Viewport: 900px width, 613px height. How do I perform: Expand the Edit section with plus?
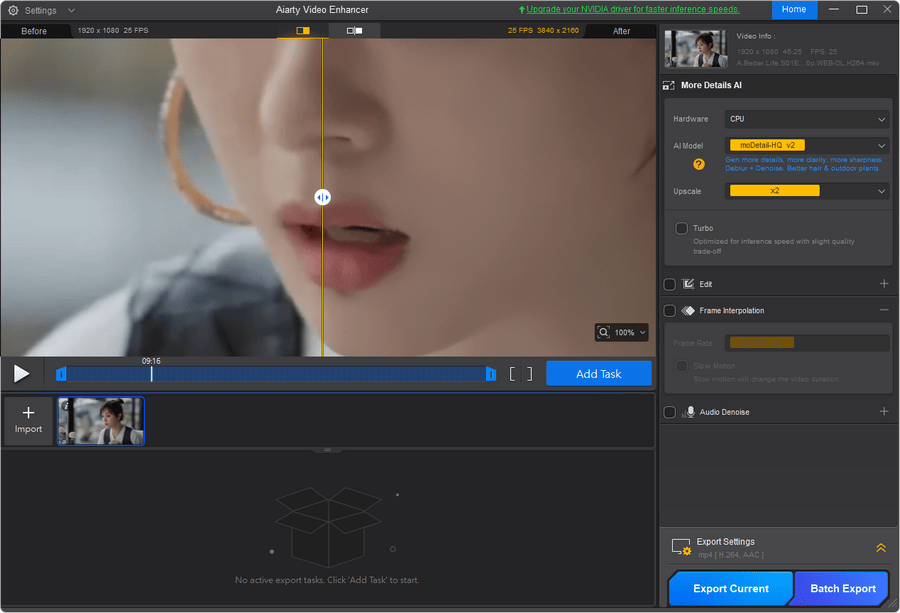(x=884, y=284)
